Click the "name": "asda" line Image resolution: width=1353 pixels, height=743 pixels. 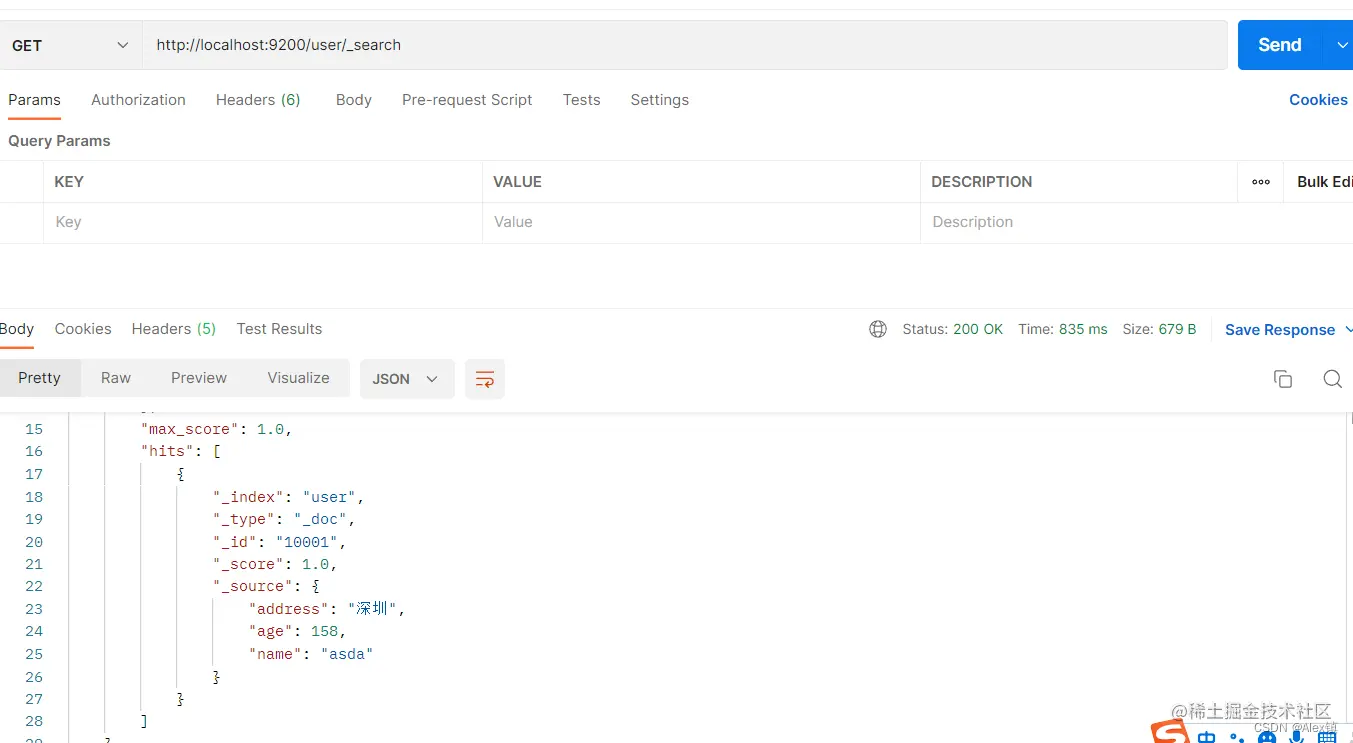coord(311,654)
